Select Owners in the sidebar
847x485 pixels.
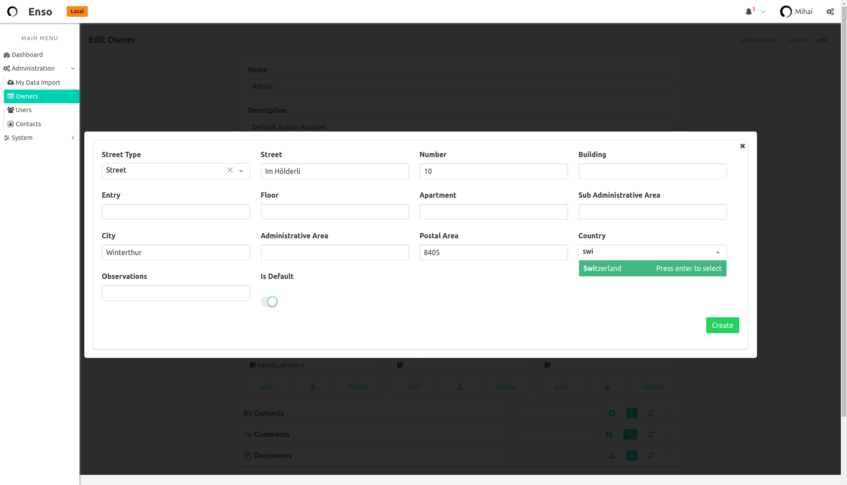[42, 96]
